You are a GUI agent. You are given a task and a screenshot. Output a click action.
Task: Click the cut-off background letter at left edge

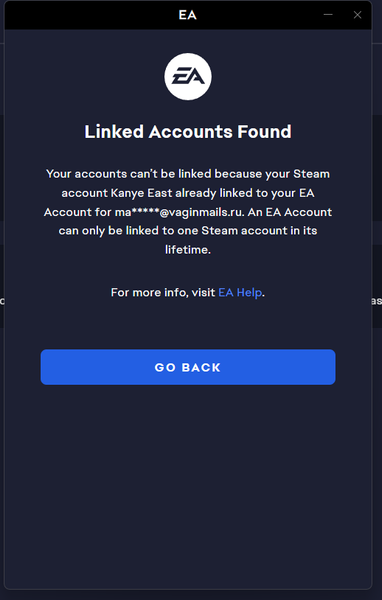[2, 301]
